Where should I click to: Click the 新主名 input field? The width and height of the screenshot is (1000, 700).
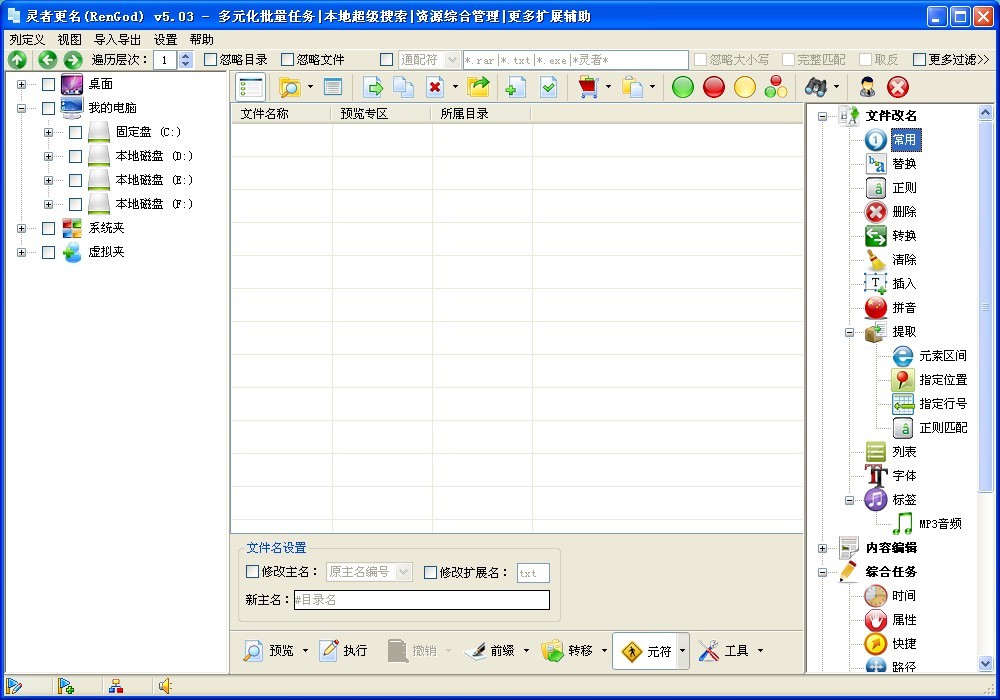tap(420, 600)
